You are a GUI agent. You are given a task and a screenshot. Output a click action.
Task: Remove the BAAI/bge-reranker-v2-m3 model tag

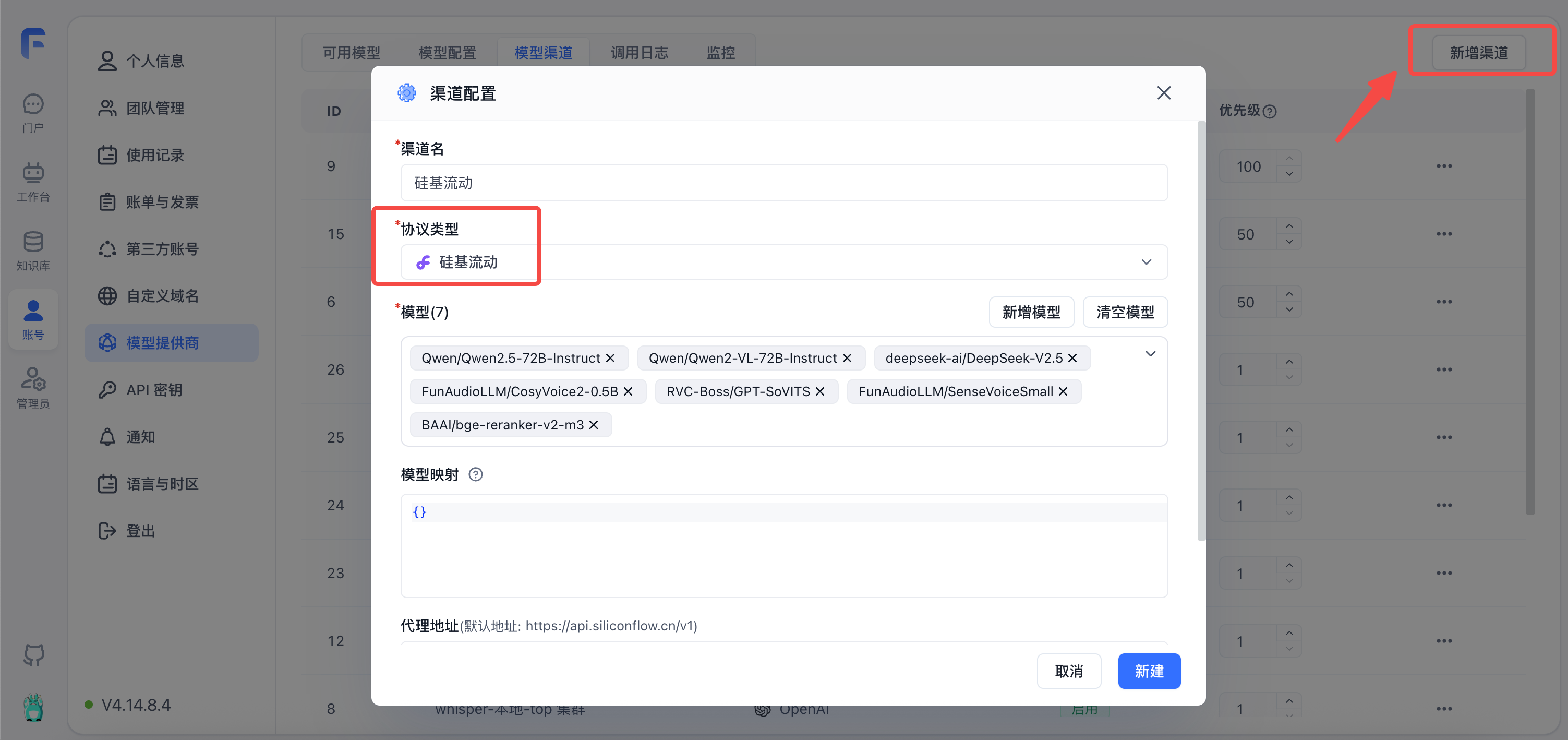(x=594, y=425)
